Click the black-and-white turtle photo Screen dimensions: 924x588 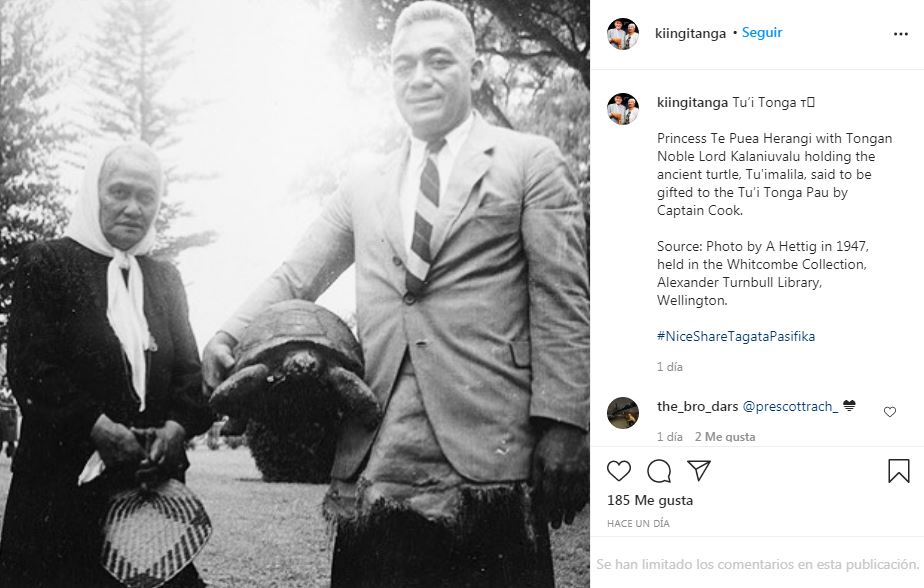pyautogui.click(x=295, y=294)
